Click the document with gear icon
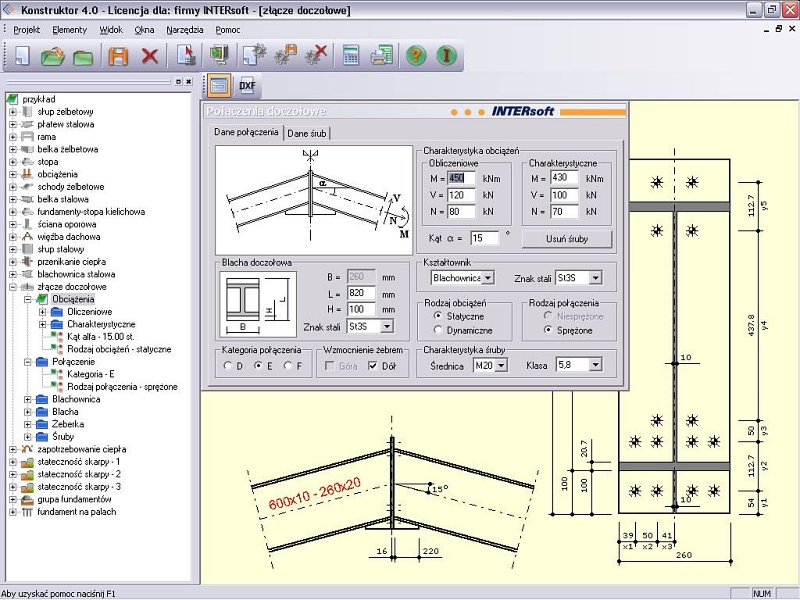 (254, 55)
